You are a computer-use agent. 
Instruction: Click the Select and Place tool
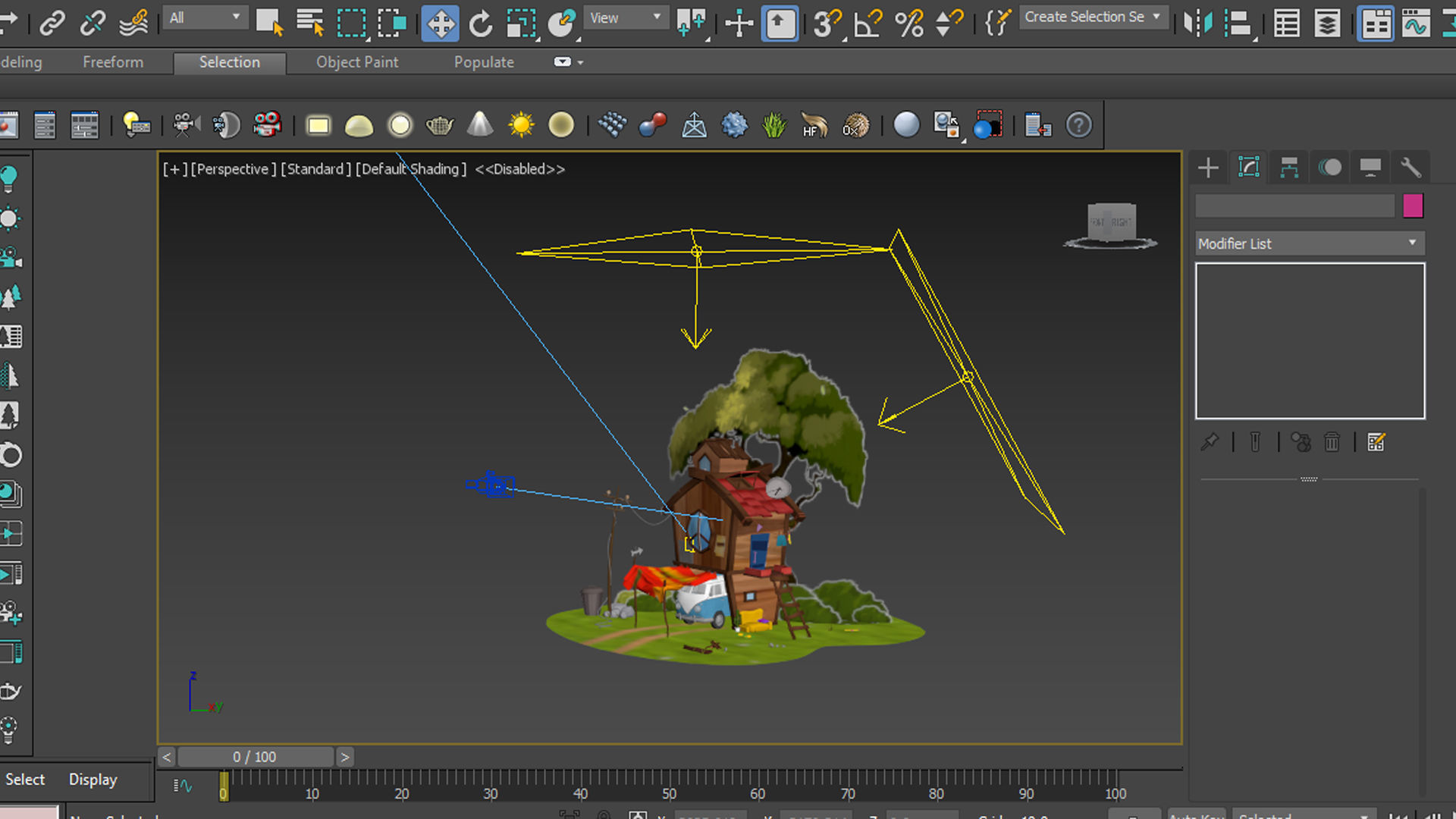(562, 23)
